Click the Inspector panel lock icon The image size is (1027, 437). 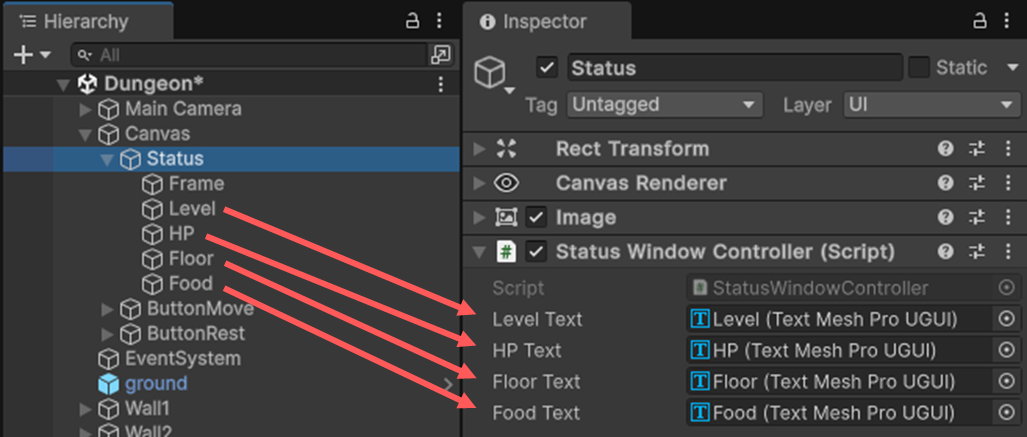click(x=980, y=21)
